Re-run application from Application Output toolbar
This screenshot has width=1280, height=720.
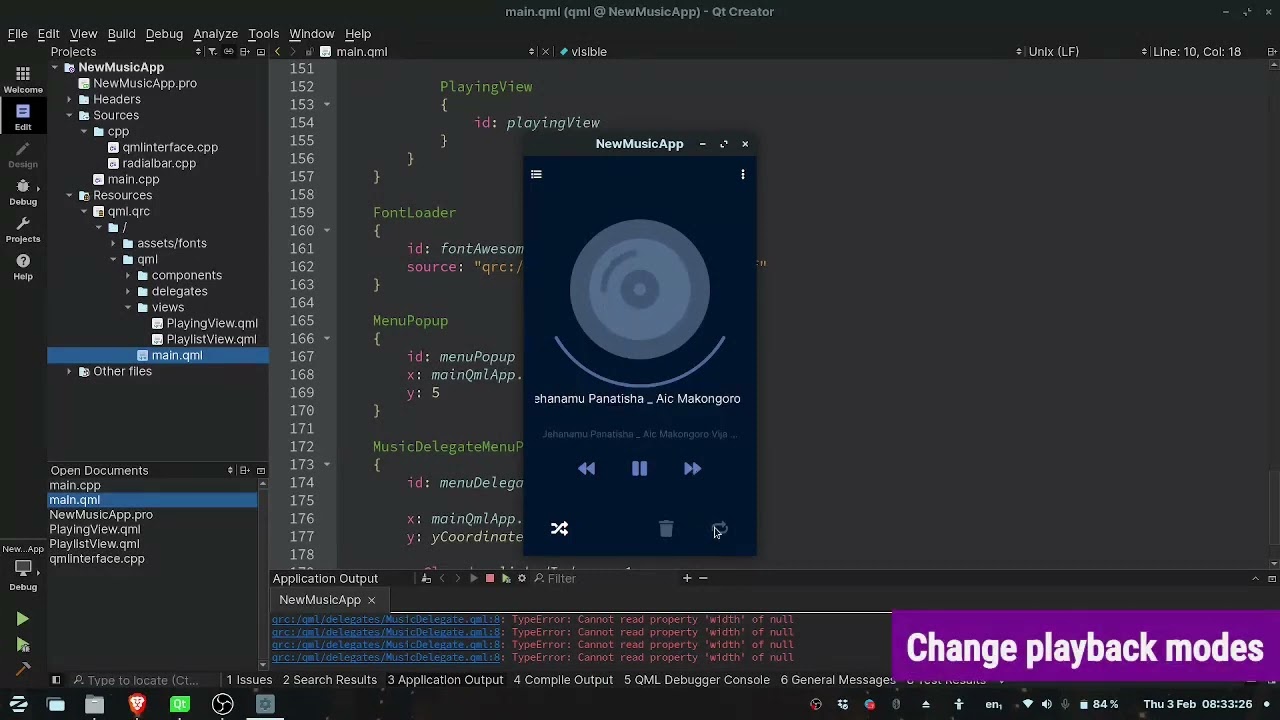[x=474, y=579]
